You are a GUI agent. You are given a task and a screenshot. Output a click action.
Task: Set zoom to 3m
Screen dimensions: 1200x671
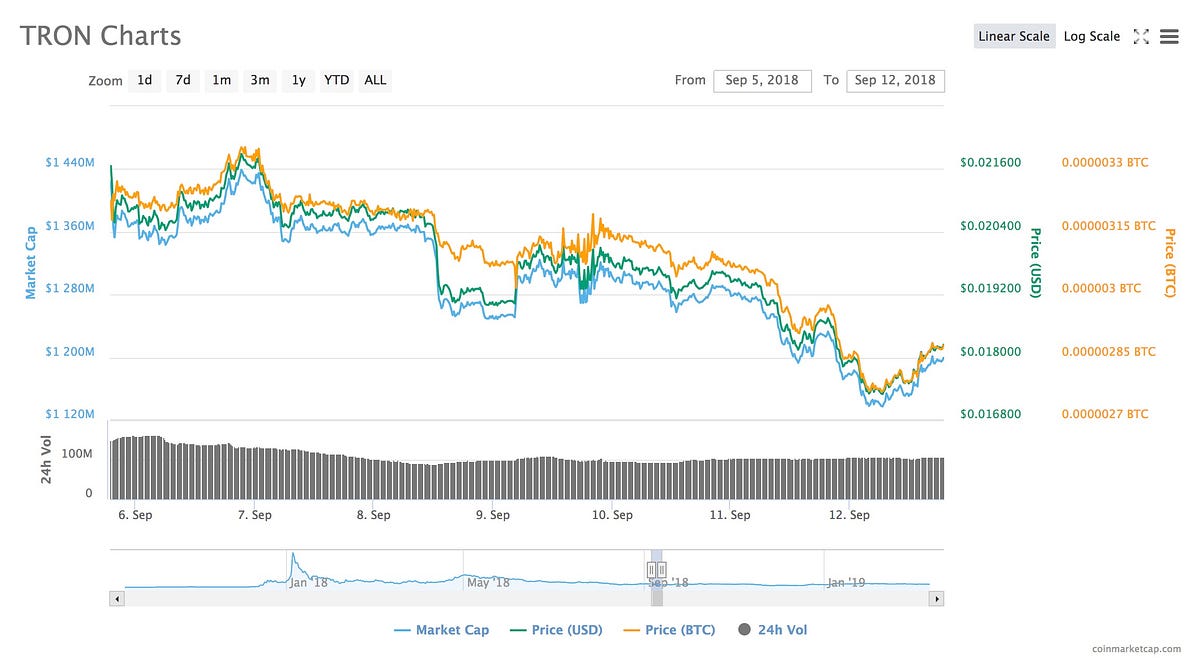coord(260,80)
